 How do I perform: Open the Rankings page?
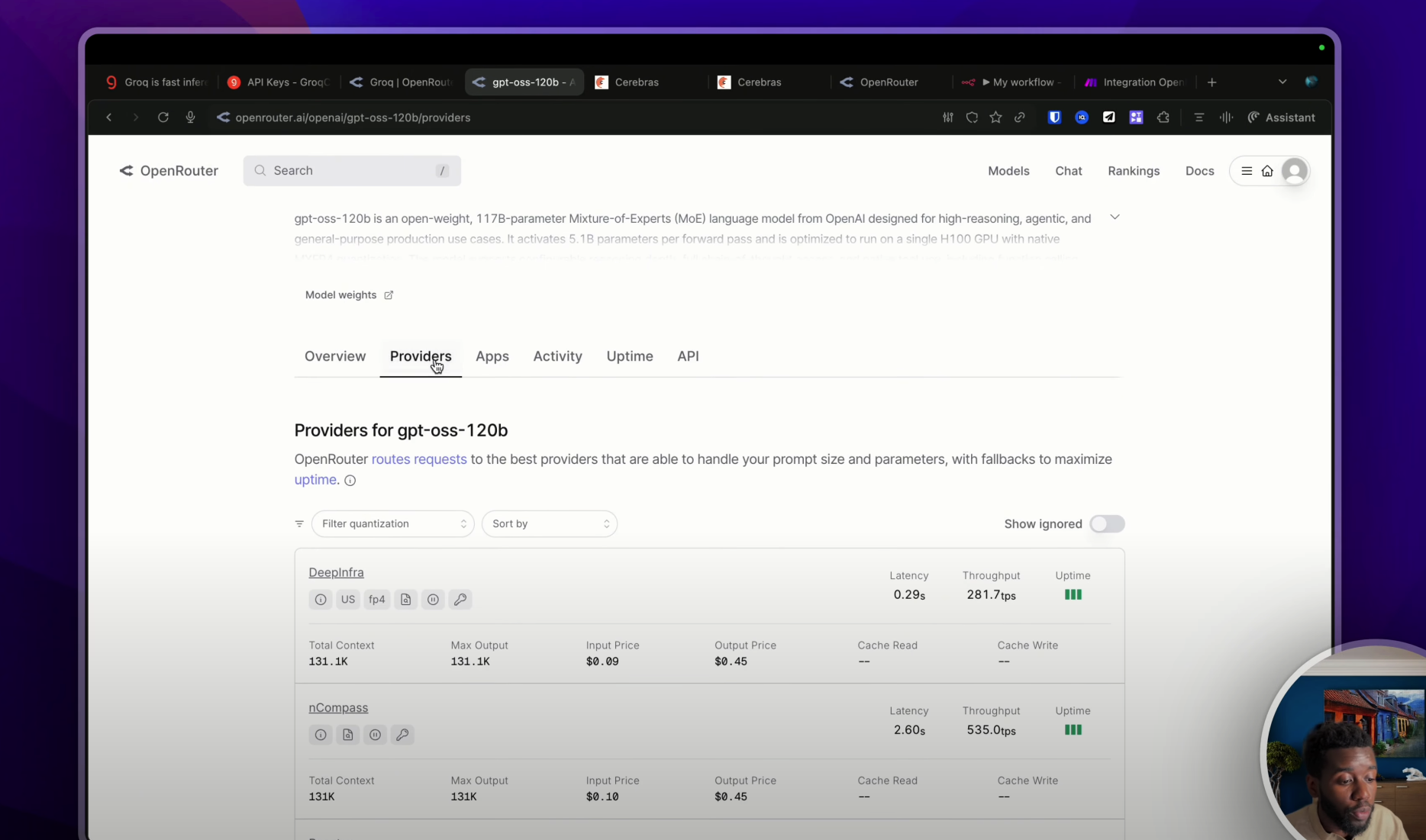[1134, 171]
